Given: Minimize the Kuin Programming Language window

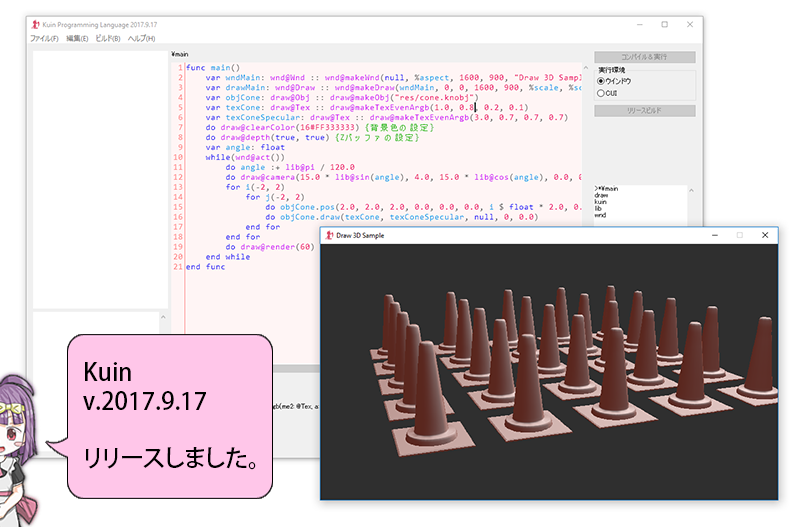Looking at the screenshot, I should (640, 24).
